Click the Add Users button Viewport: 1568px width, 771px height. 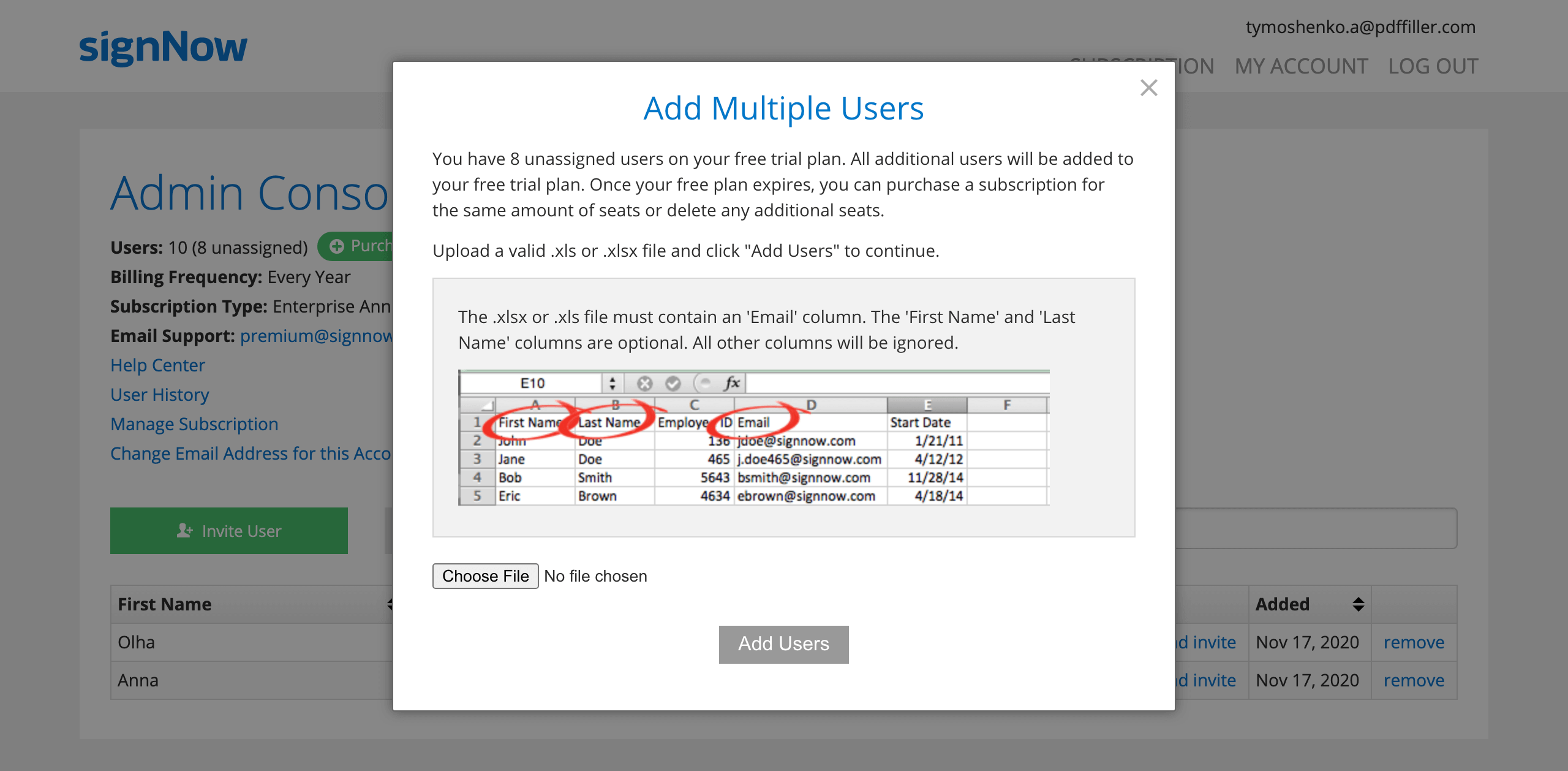tap(783, 644)
